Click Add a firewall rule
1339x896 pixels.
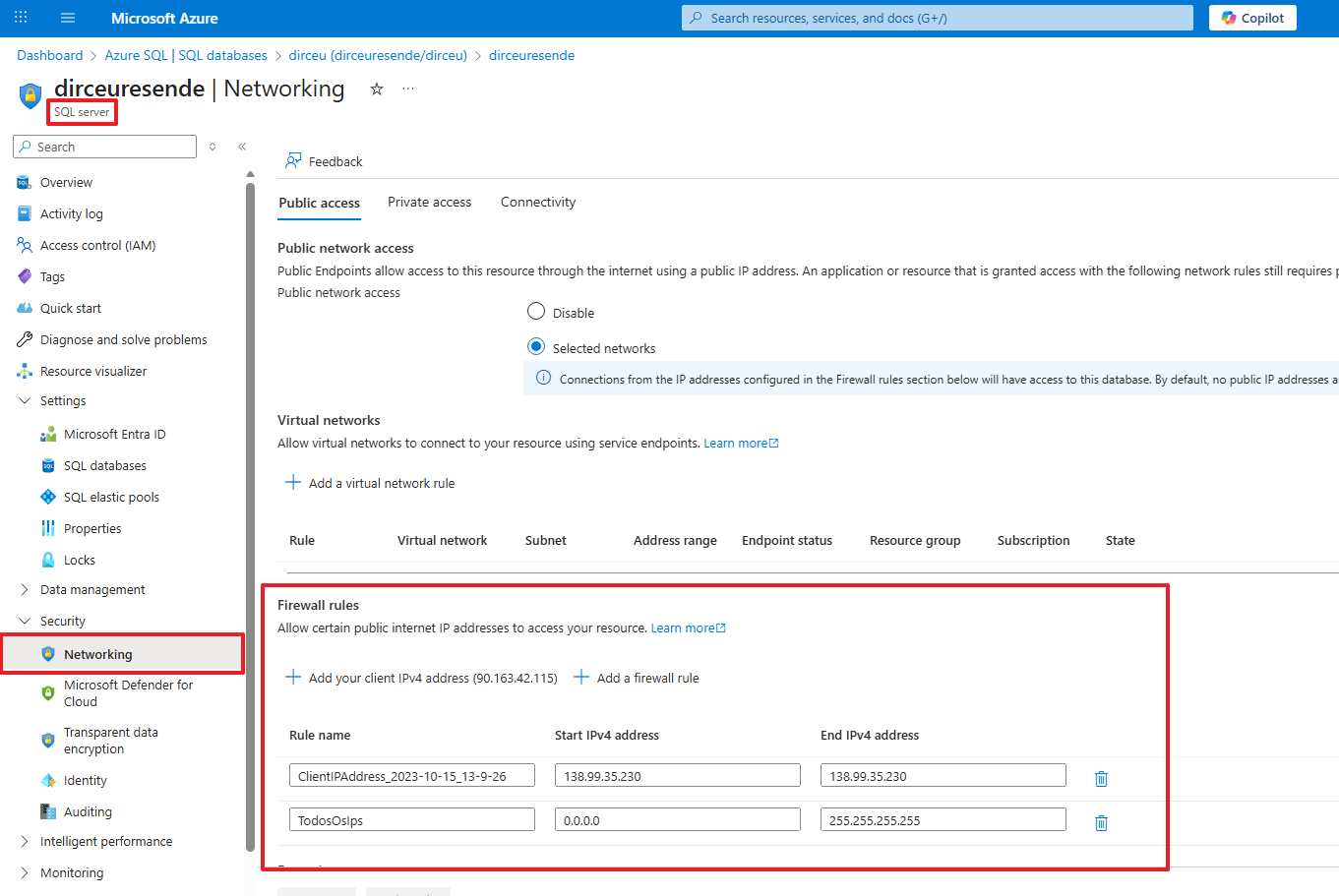637,678
